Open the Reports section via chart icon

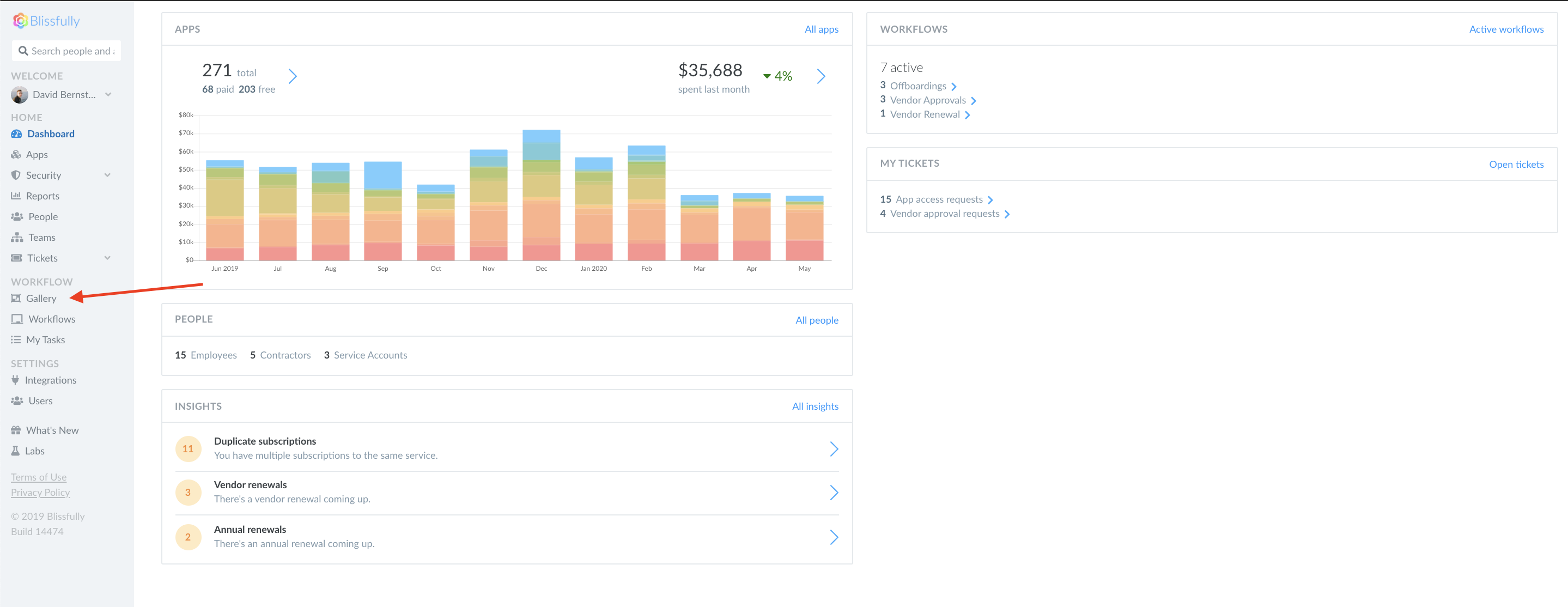(x=16, y=196)
